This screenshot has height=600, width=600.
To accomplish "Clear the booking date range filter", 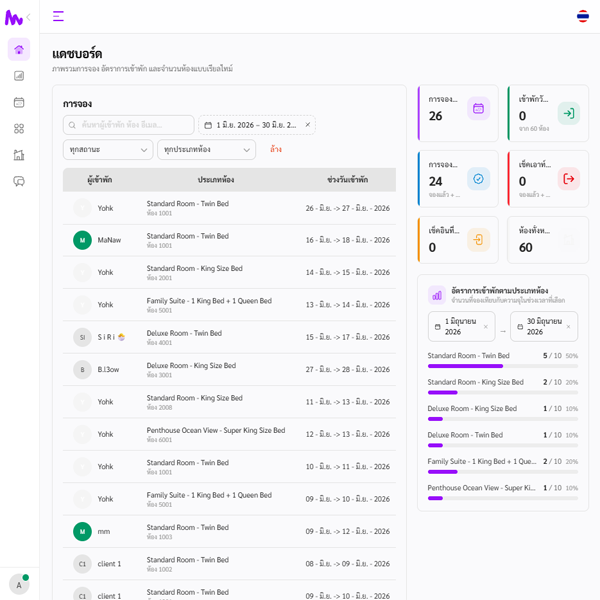I will pyautogui.click(x=307, y=125).
